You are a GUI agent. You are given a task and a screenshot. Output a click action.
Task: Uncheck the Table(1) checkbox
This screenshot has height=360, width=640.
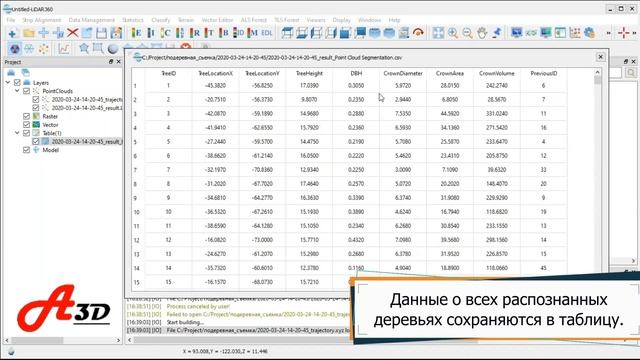(x=27, y=133)
